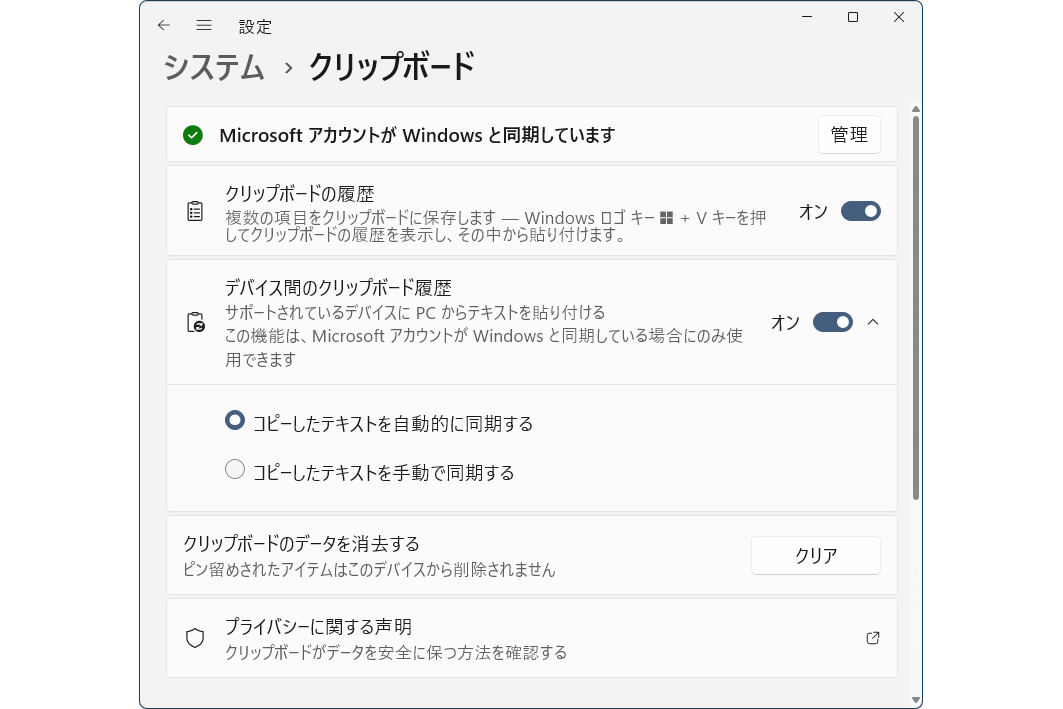
Task: Select コピーしたテキストを手動で同期する
Action: coord(235,468)
